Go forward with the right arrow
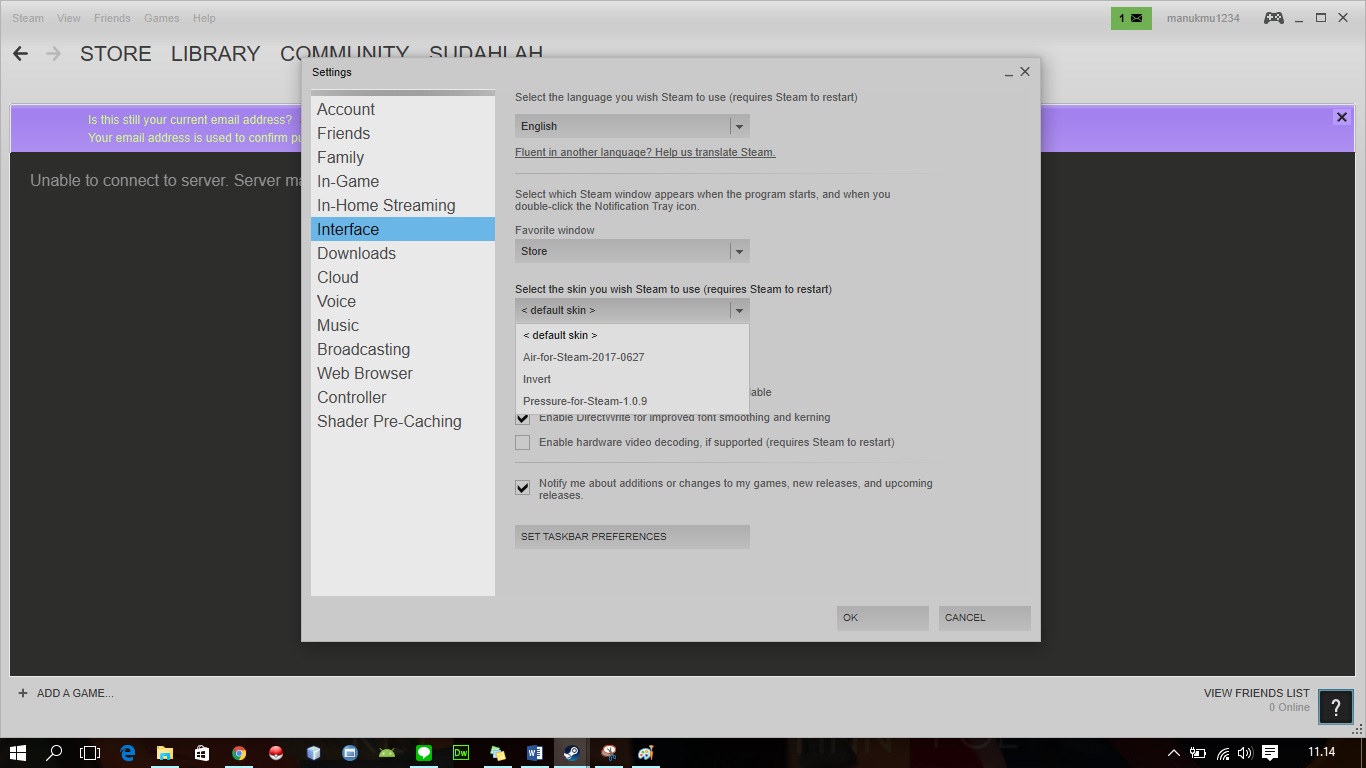1366x768 pixels. [54, 53]
